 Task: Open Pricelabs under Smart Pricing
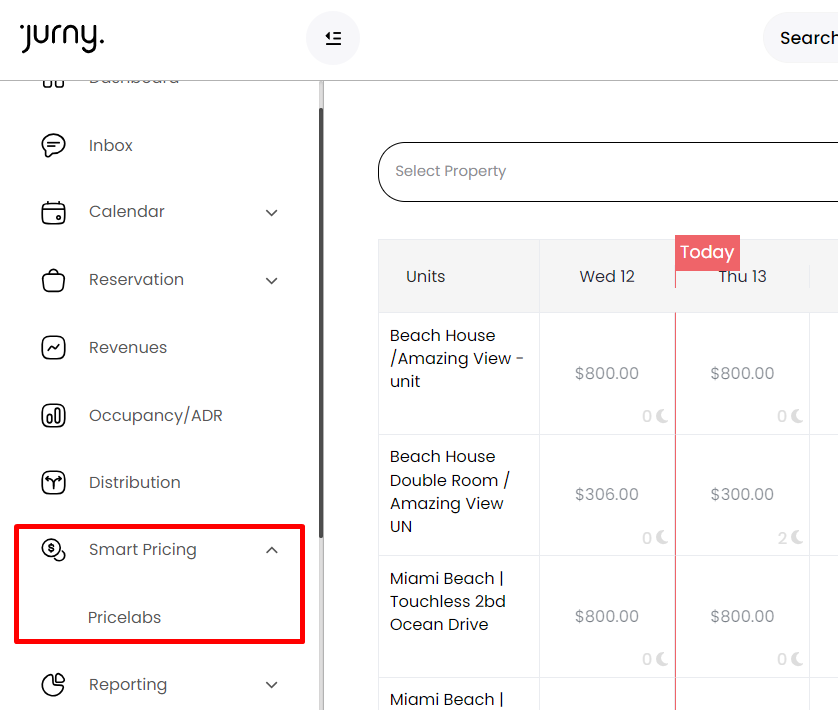tap(124, 618)
